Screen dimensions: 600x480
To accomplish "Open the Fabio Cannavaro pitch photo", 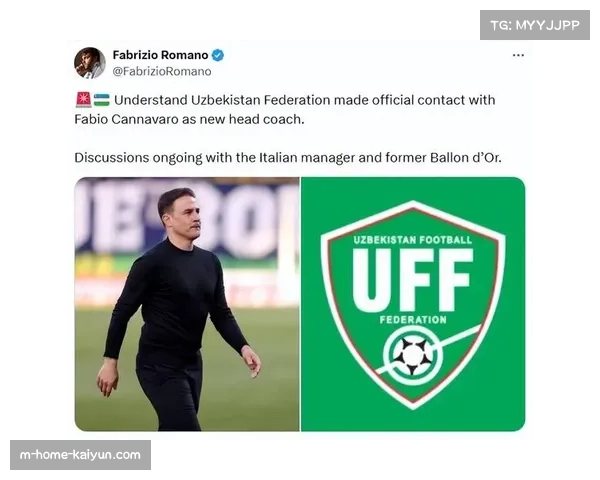I will click(187, 304).
